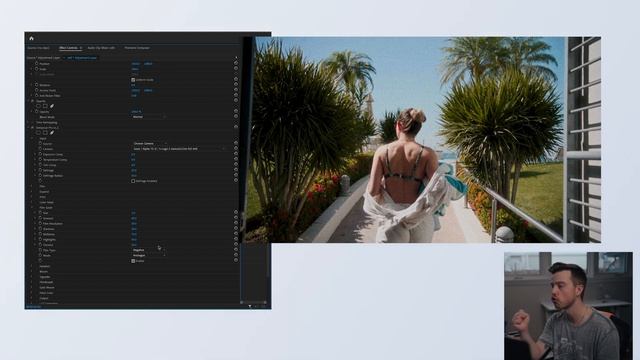640x360 pixels.
Task: Toggle the Anchor Point animation stopwatch
Action: tap(36, 90)
